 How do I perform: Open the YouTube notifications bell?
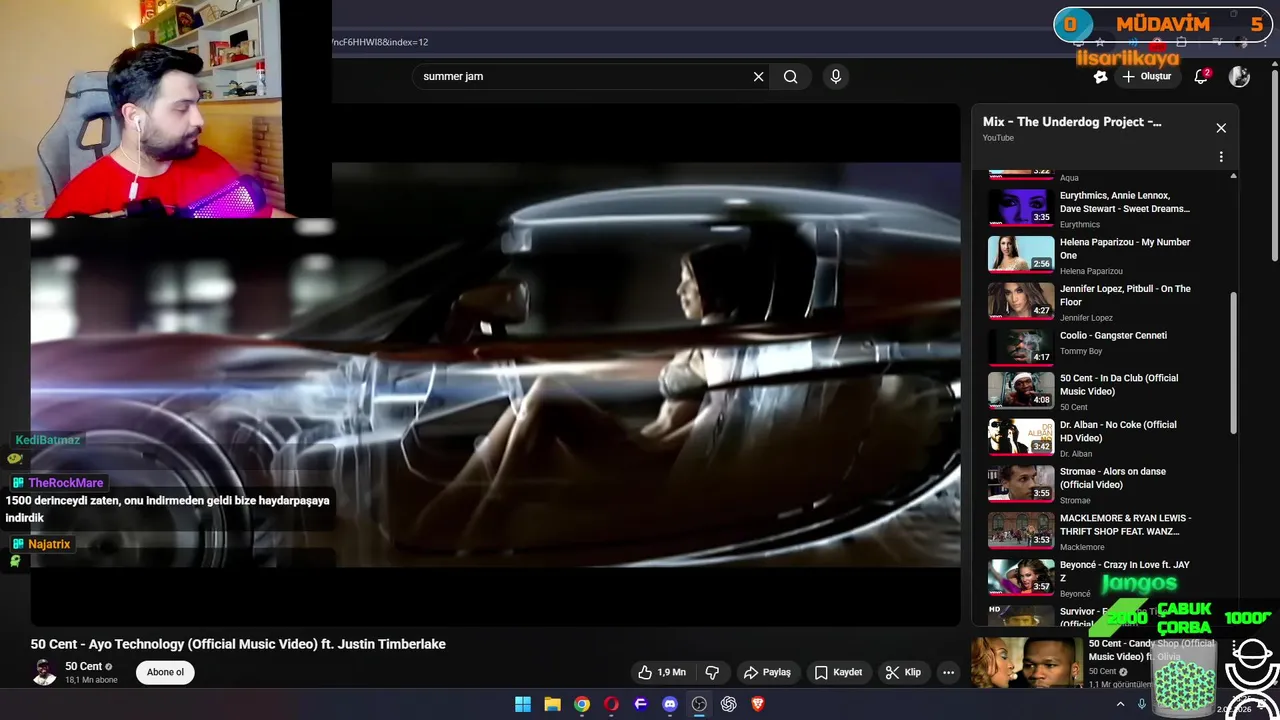(x=1202, y=77)
